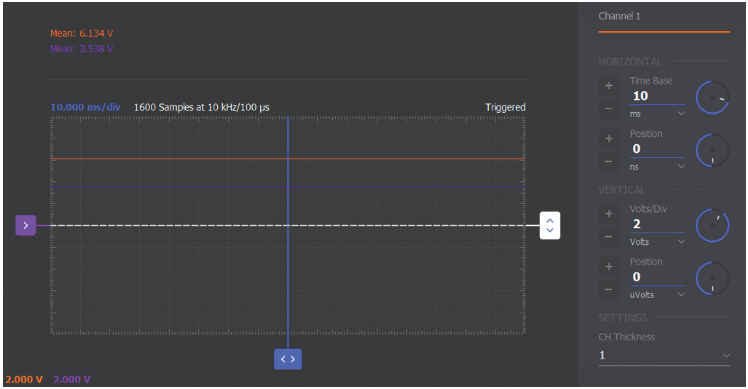This screenshot has height=389, width=748.
Task: Click the Volts/Div rotary knob
Action: [712, 225]
